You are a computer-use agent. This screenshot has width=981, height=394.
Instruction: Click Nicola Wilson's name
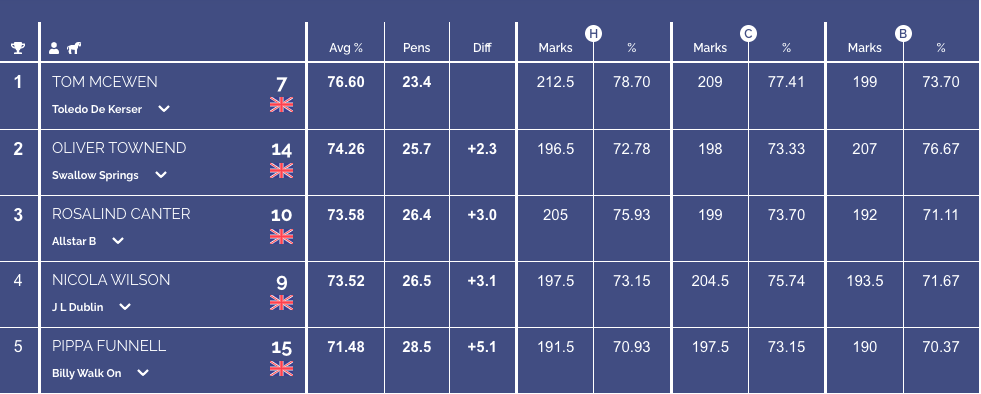(111, 280)
